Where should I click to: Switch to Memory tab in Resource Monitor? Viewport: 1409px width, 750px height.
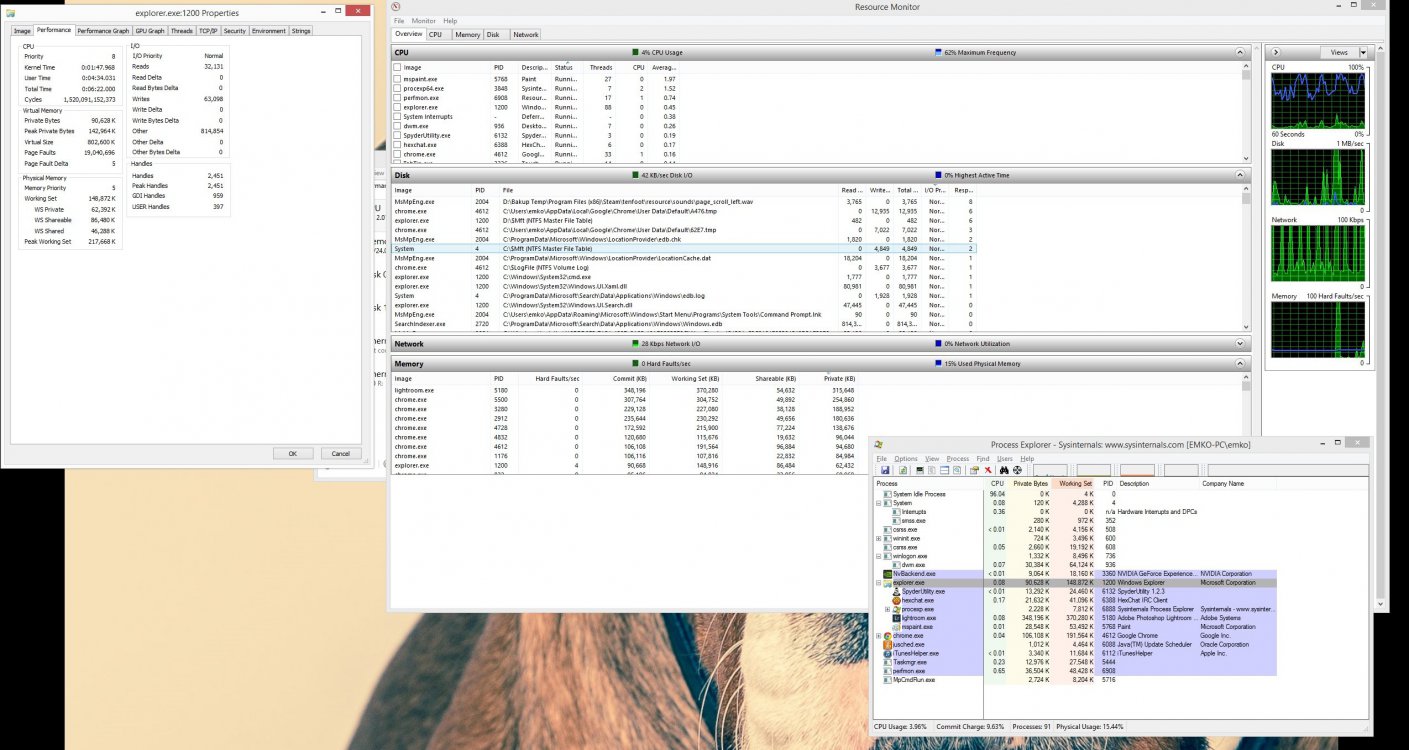pos(467,34)
